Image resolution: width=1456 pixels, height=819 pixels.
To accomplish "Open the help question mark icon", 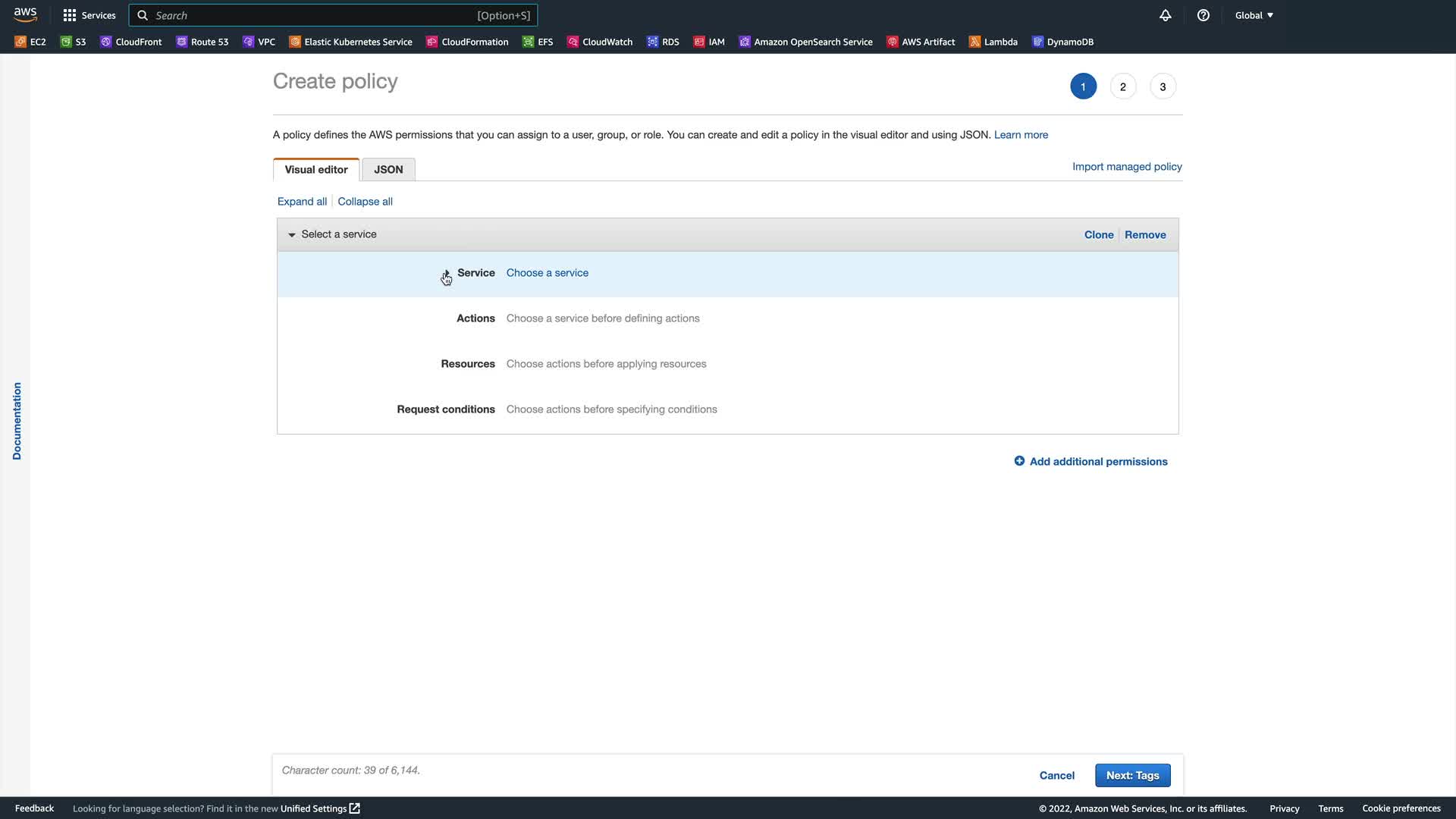I will point(1203,15).
